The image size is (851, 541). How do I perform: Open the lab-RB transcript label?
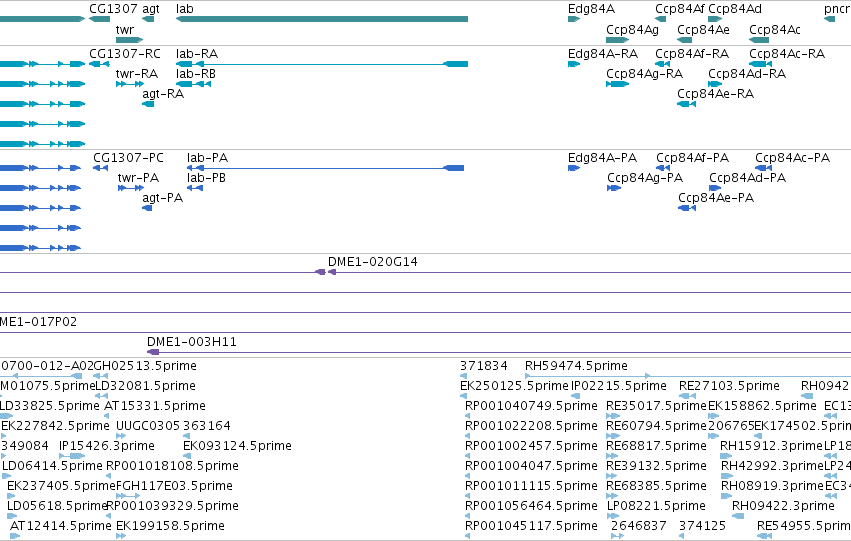point(195,73)
